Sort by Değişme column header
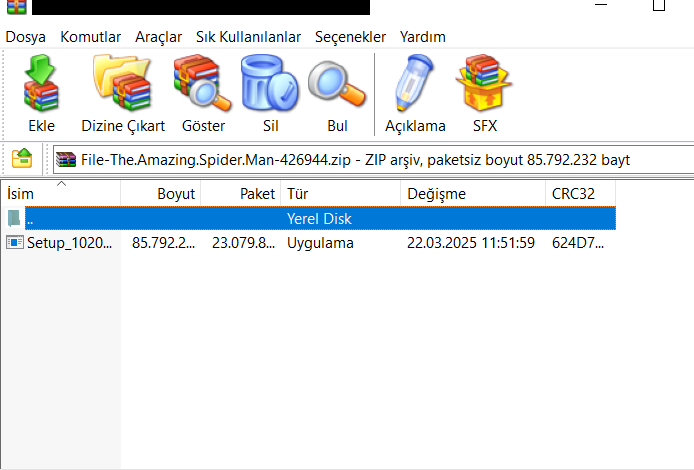The image size is (694, 470). 473,193
